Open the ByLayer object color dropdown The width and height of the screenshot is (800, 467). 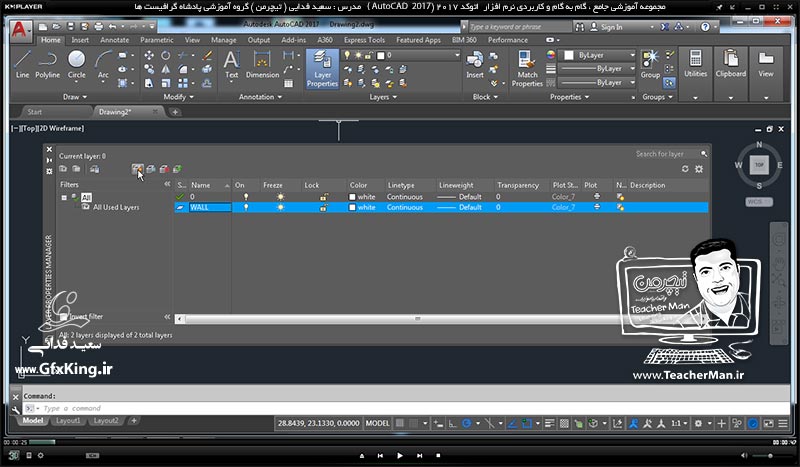(598, 55)
